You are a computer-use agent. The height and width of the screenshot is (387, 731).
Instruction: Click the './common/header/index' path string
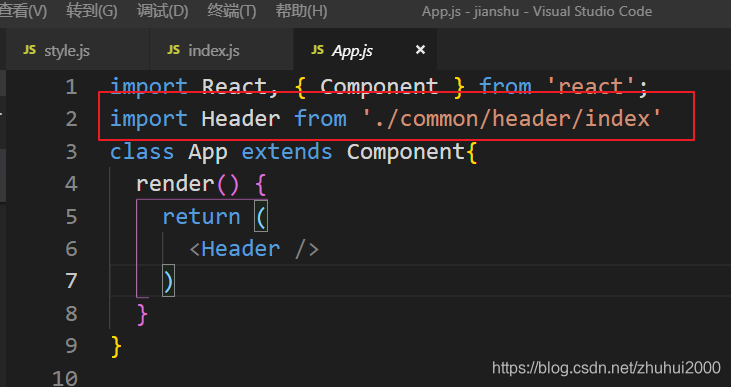coord(512,118)
